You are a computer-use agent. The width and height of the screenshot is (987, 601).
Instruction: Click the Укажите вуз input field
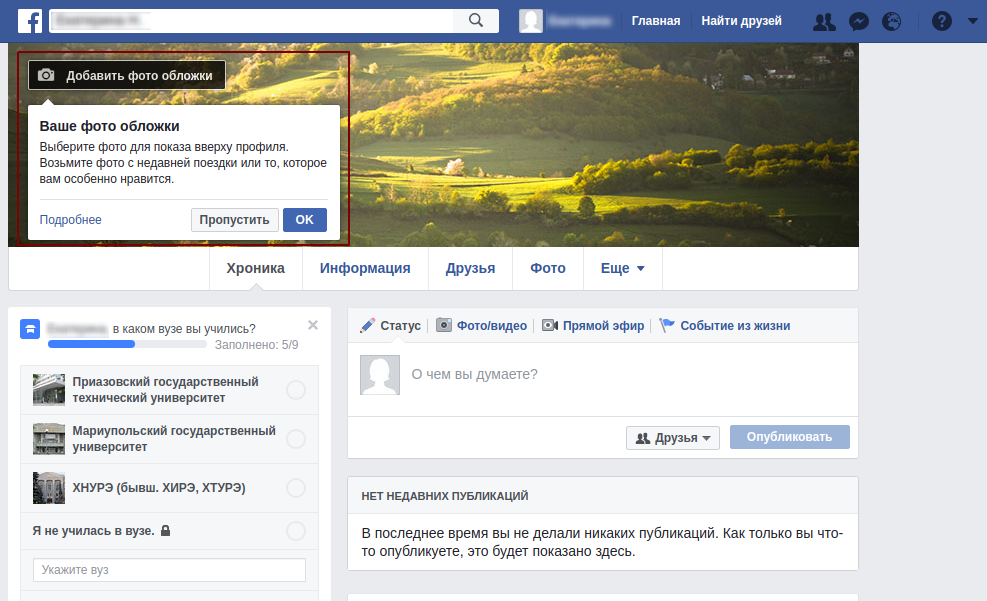click(169, 570)
